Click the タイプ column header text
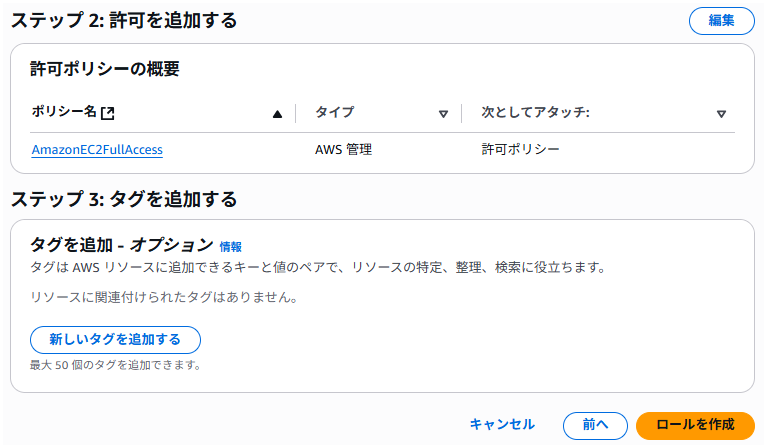The height and width of the screenshot is (448, 766). point(334,113)
